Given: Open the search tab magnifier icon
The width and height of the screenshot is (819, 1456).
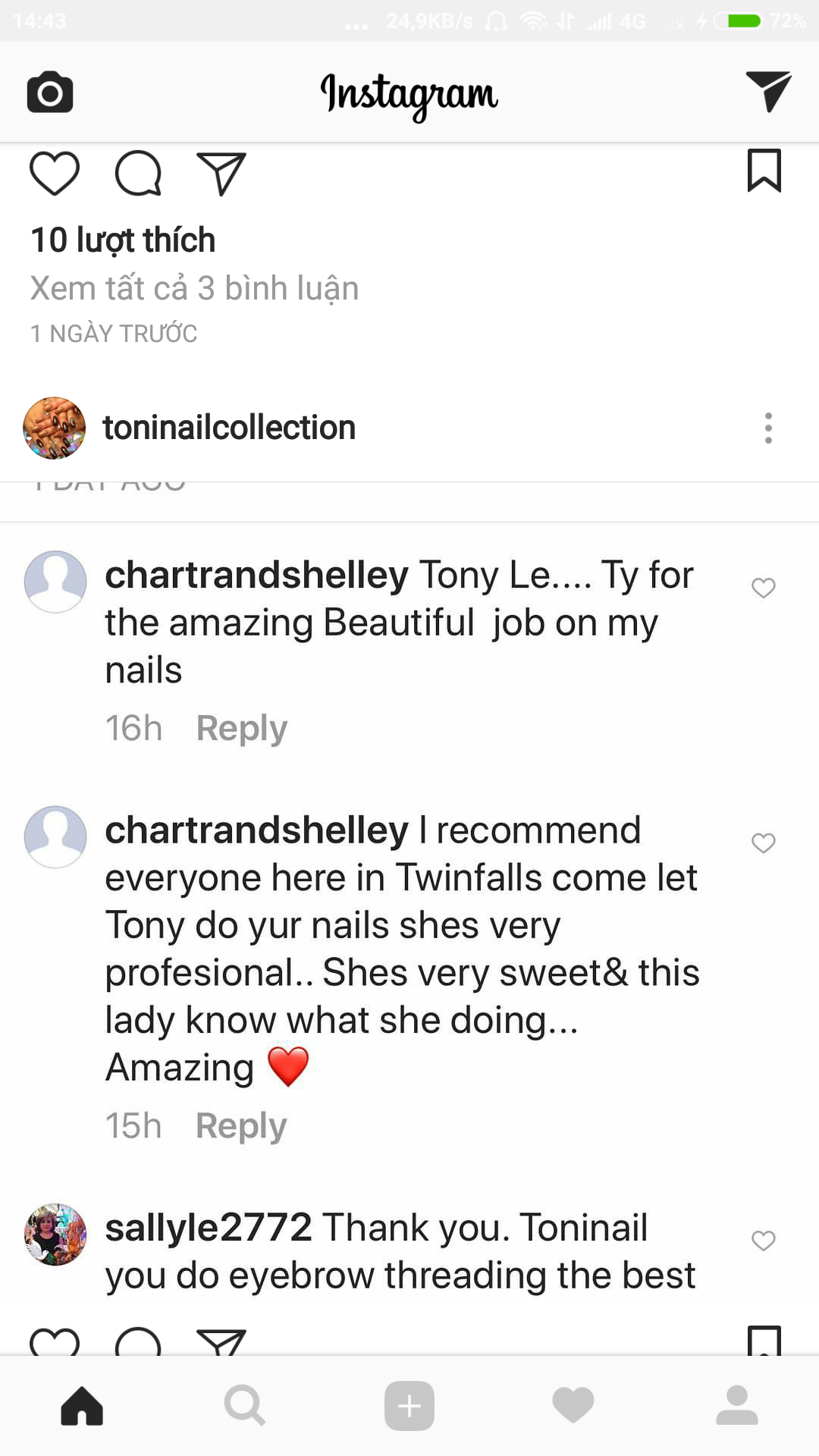Looking at the screenshot, I should [x=244, y=1405].
